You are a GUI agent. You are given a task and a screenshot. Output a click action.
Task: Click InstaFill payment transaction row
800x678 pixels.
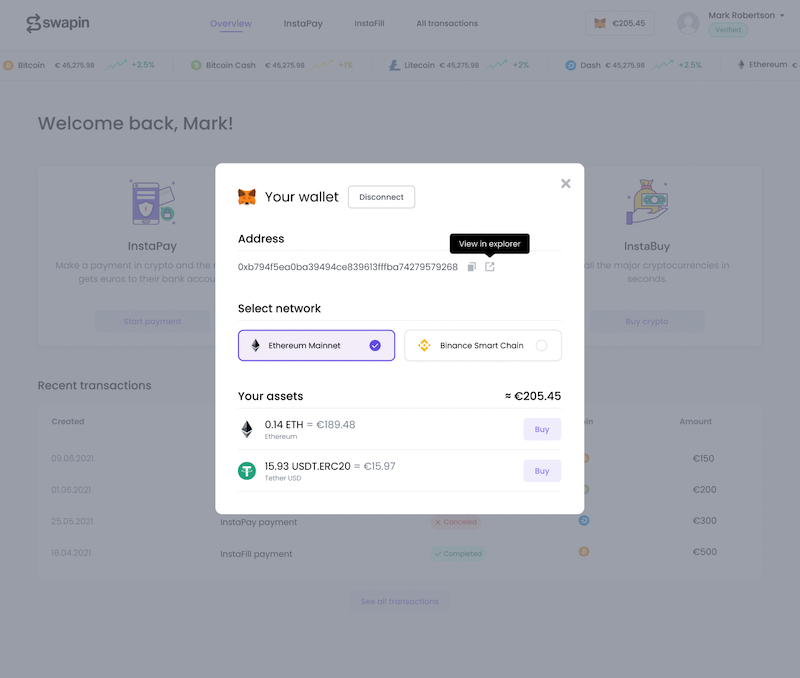click(x=399, y=553)
